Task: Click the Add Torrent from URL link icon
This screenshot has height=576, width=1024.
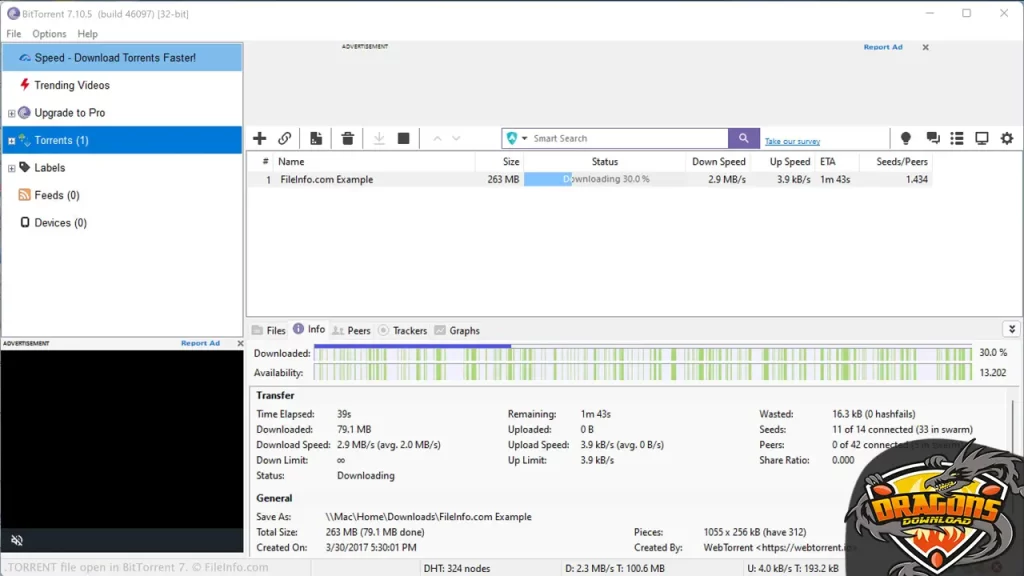Action: [285, 138]
